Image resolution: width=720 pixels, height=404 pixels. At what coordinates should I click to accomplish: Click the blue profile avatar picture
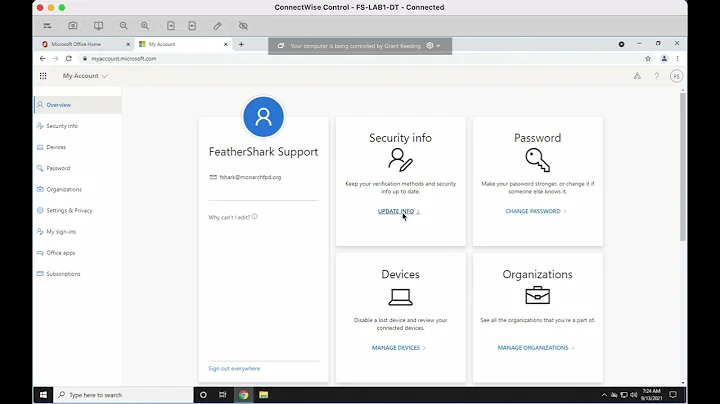pos(264,117)
